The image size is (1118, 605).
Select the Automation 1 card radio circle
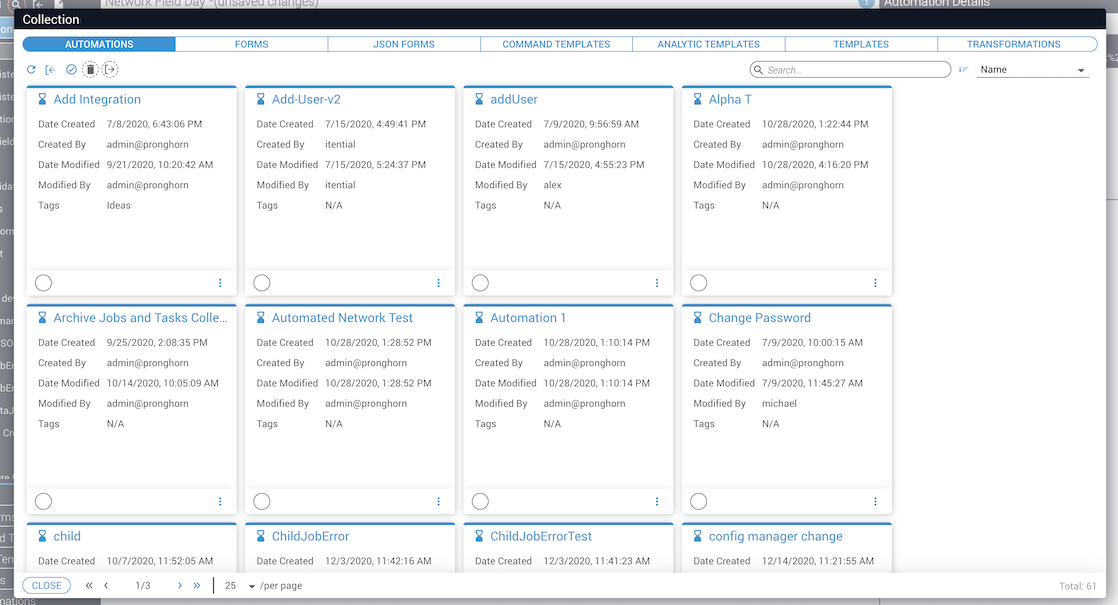(480, 502)
